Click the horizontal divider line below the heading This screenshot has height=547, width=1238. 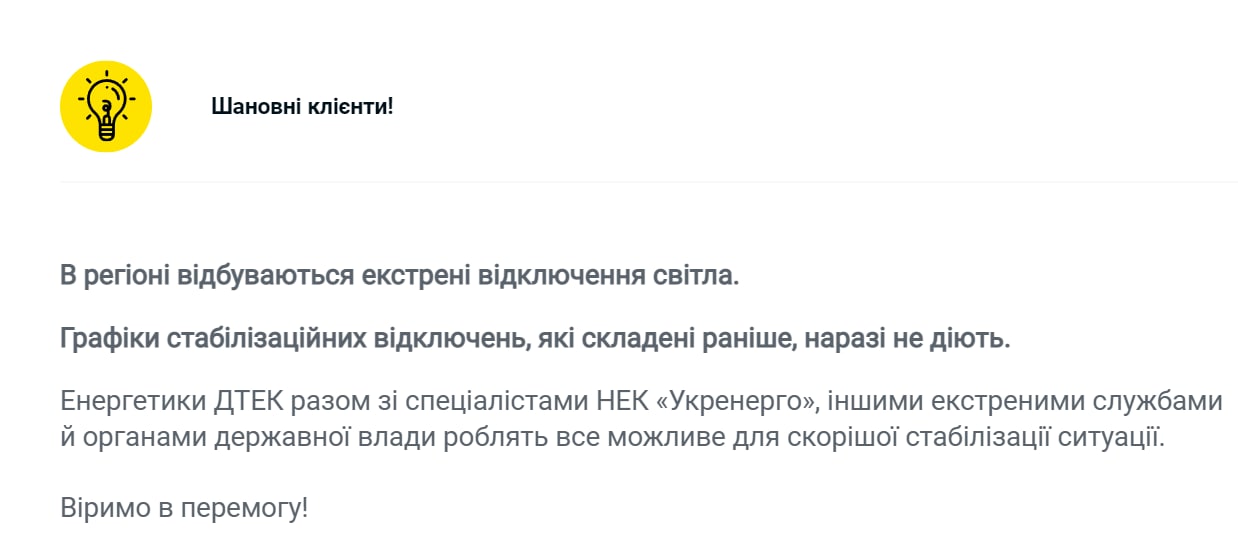point(648,182)
